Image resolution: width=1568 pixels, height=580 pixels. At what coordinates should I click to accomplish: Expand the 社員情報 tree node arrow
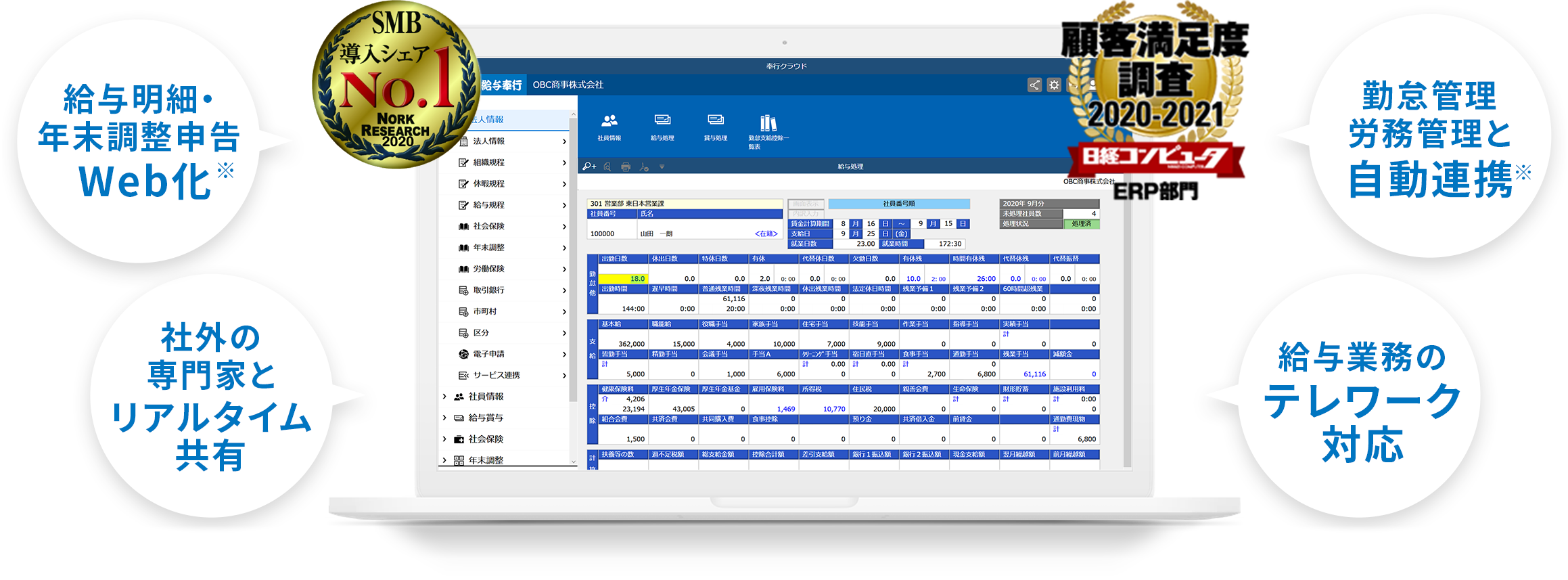pyautogui.click(x=444, y=397)
